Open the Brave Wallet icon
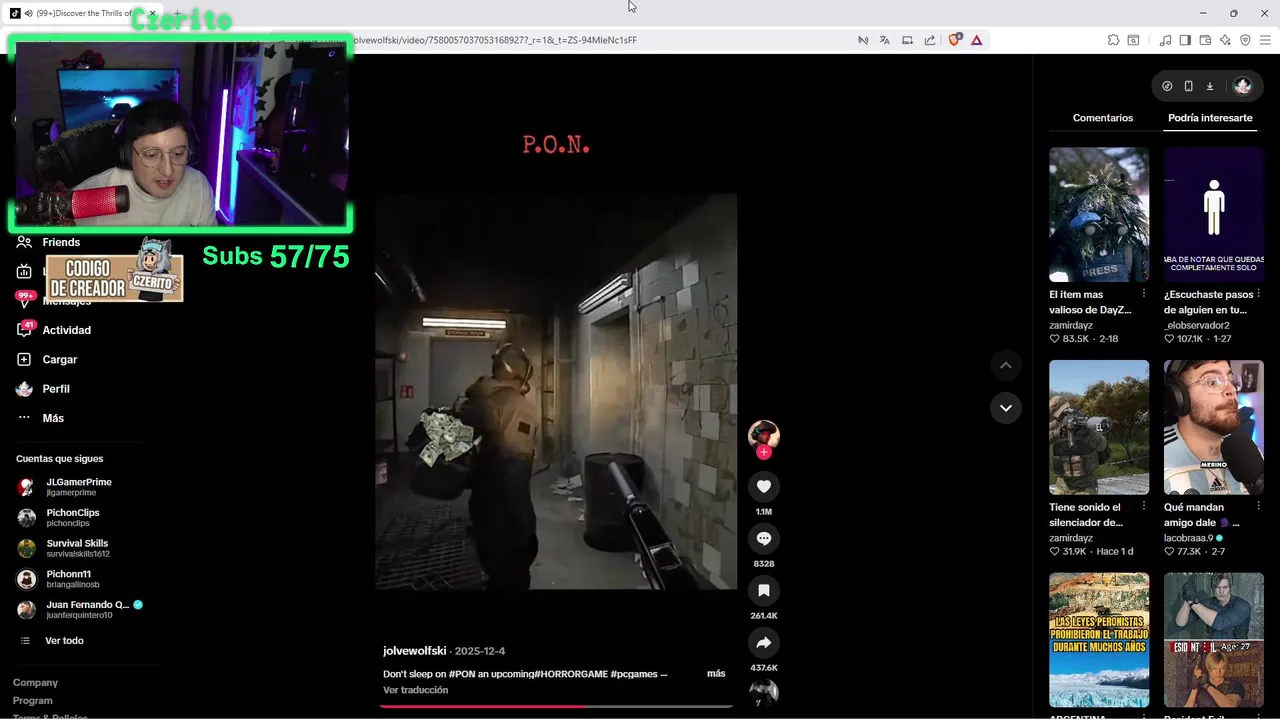The height and width of the screenshot is (720, 1280). (x=1205, y=40)
